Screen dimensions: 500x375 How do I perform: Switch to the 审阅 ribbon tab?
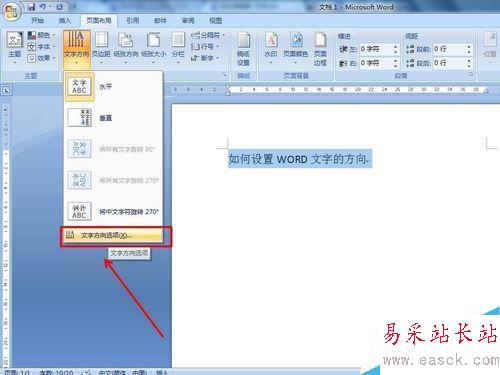(x=188, y=21)
